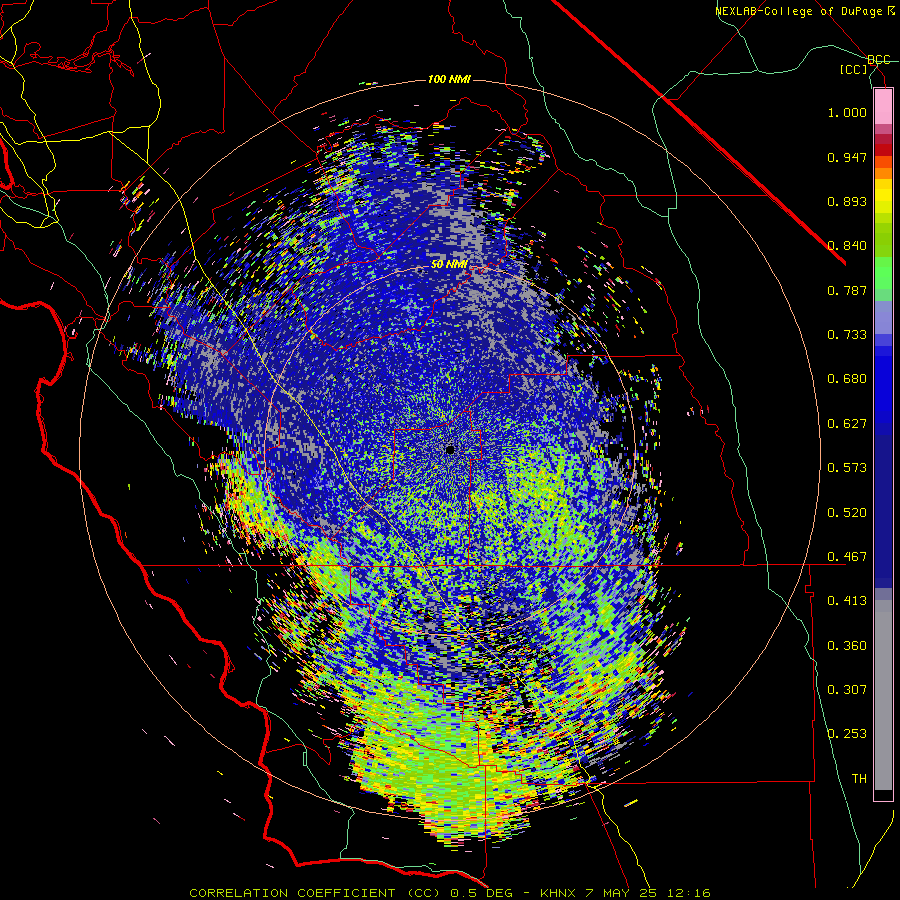
Task: Click the 0.360 scale value
Action: 847,646
